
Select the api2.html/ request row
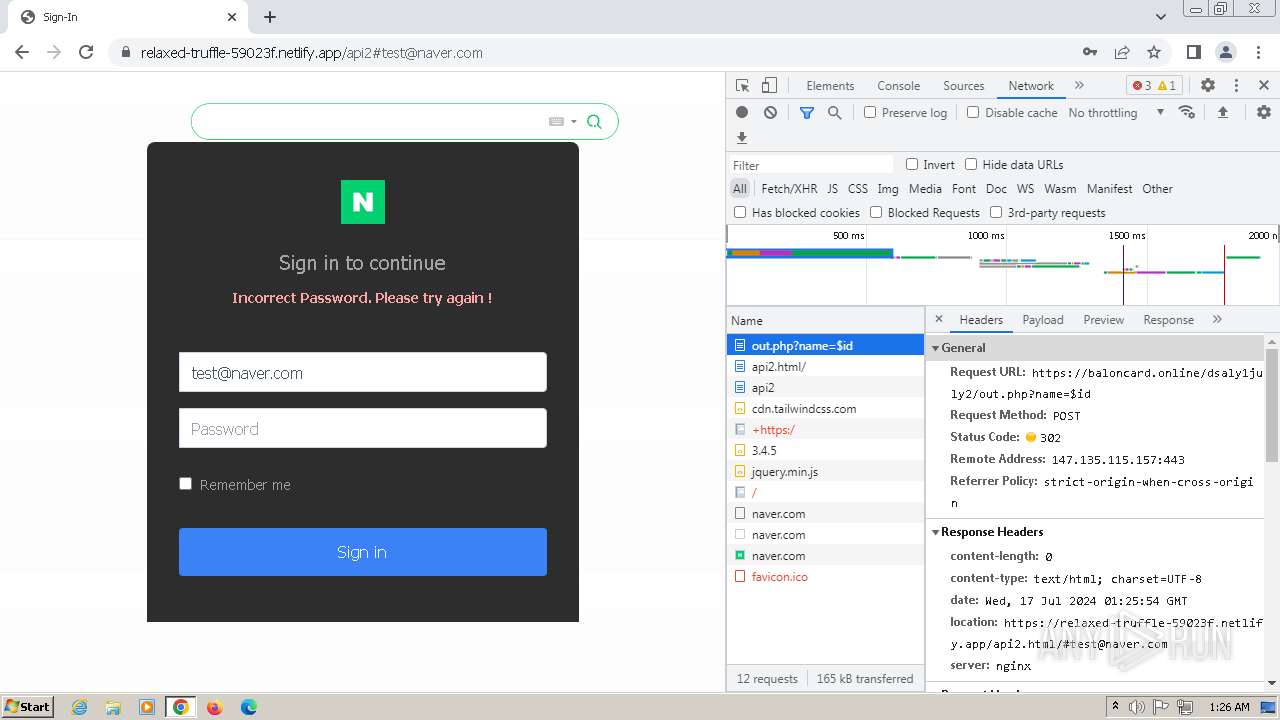coord(825,366)
